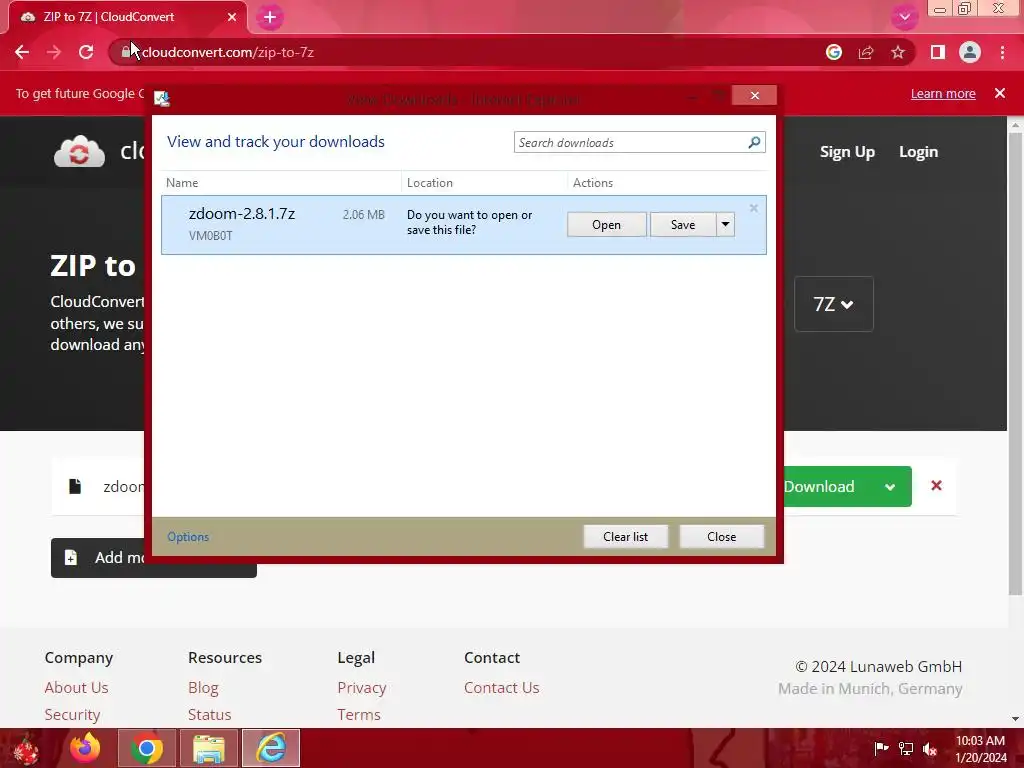1024x768 pixels.
Task: Click the Location column header
Action: pos(430,183)
